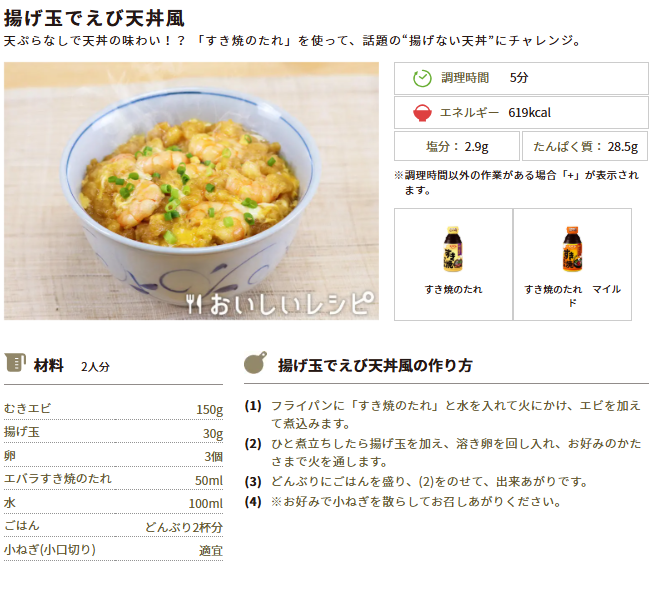
Task: Click the fork-and-knife おいしいレシピ watermark logo
Action: click(280, 303)
